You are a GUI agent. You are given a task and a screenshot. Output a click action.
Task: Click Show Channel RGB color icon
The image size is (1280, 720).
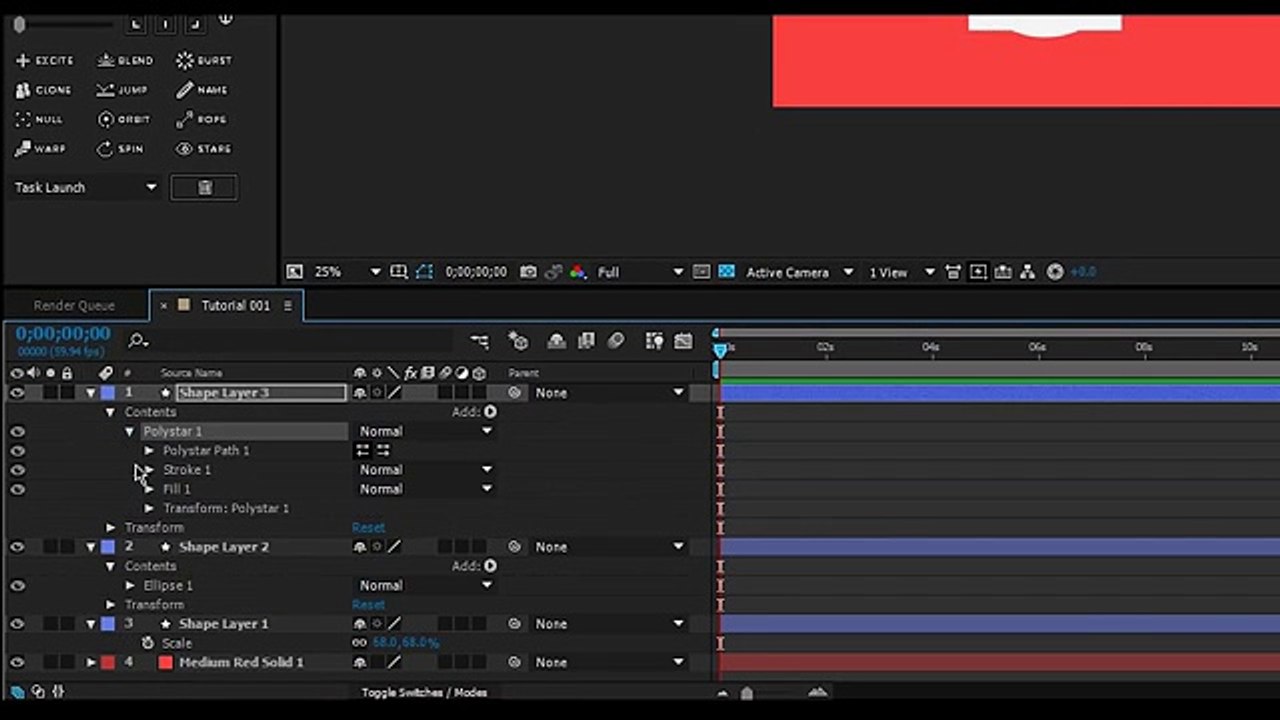pos(578,272)
